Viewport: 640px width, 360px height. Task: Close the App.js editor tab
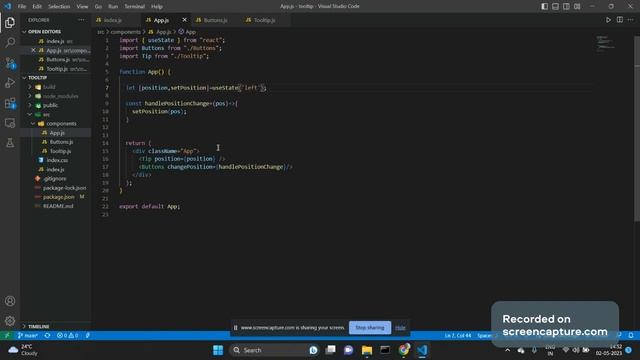[x=184, y=20]
